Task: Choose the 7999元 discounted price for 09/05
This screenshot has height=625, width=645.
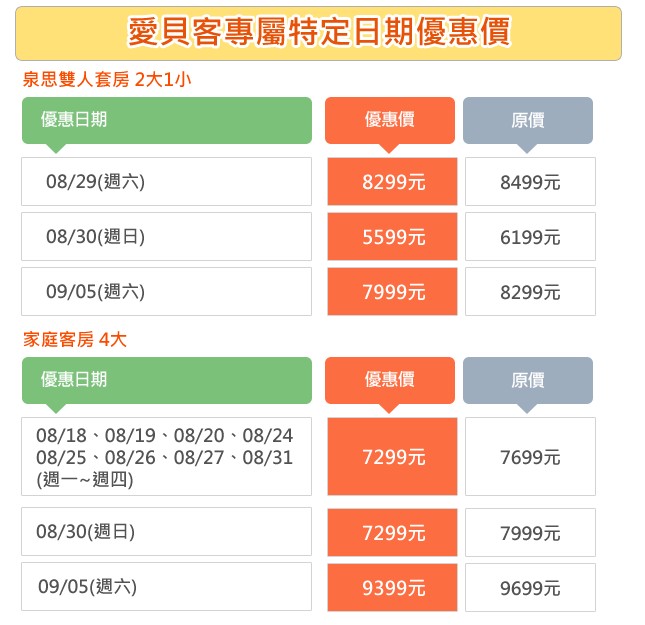Action: click(x=392, y=292)
